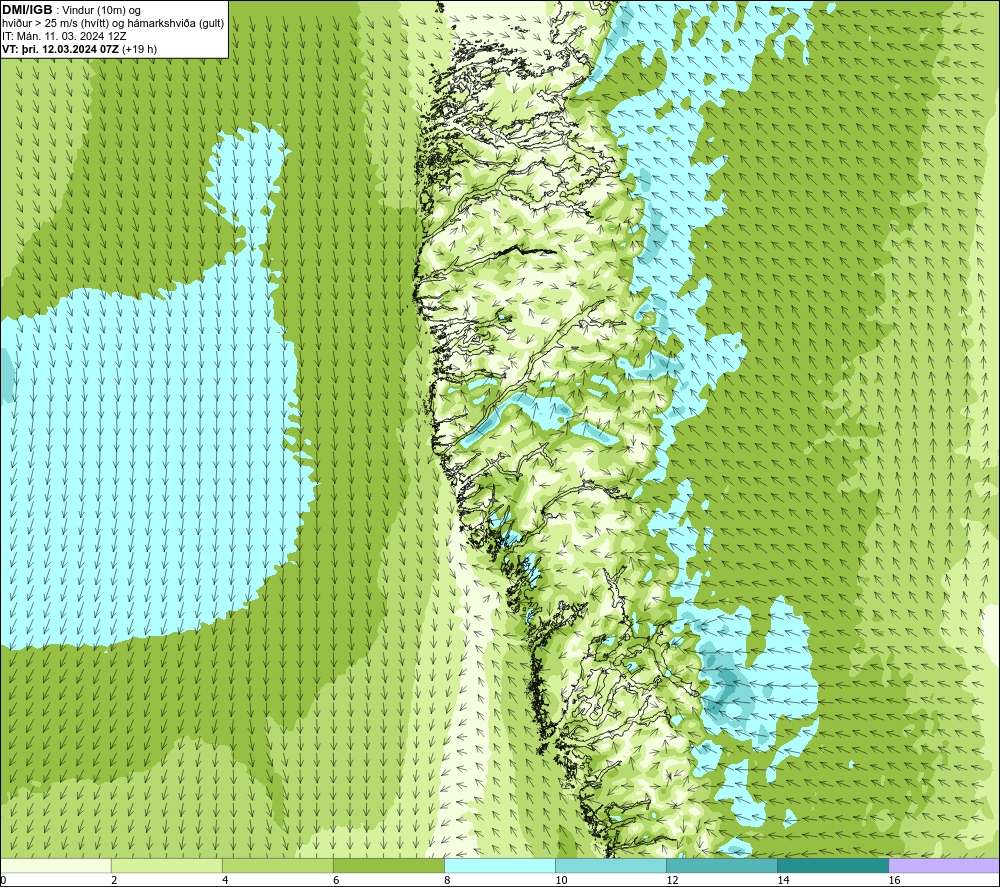1000x887 pixels.
Task: Click the 'VT: þri. 12.03.2024 07Z' line
Action: point(79,49)
